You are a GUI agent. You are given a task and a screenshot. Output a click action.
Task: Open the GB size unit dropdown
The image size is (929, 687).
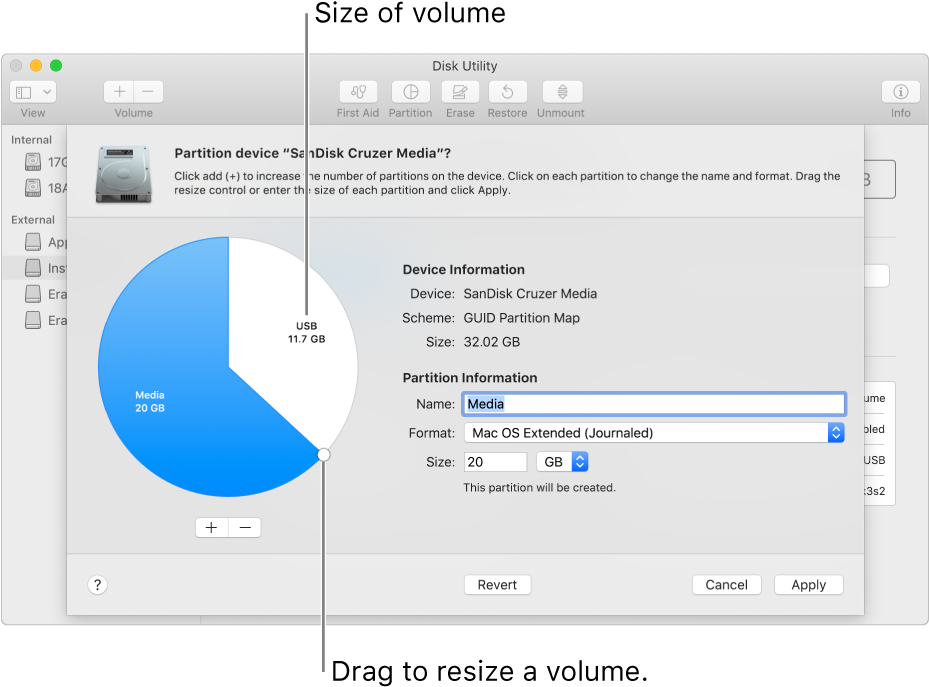[x=562, y=461]
